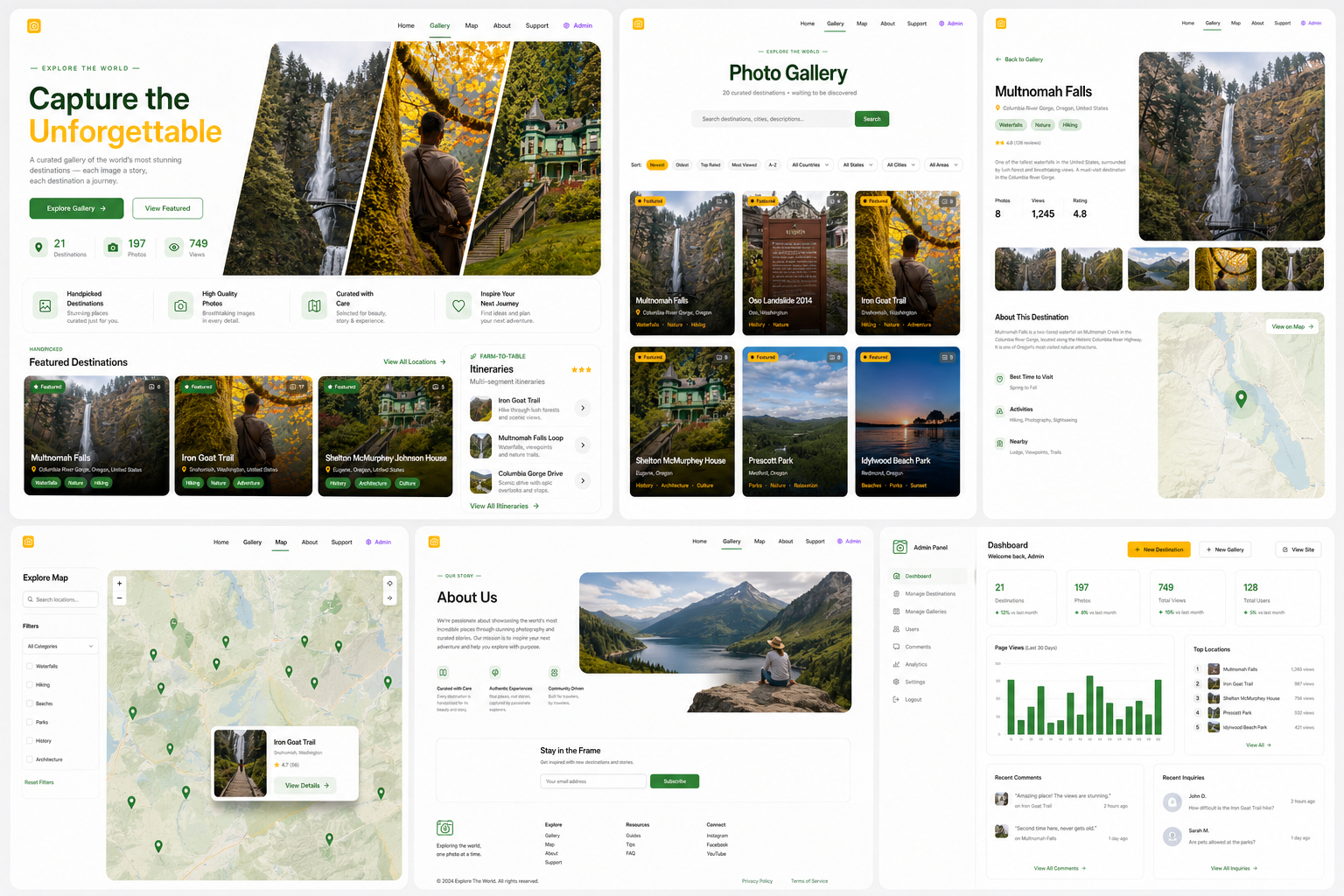Follow the Back to Gallery link
The width and height of the screenshot is (1344, 896).
tap(1019, 59)
